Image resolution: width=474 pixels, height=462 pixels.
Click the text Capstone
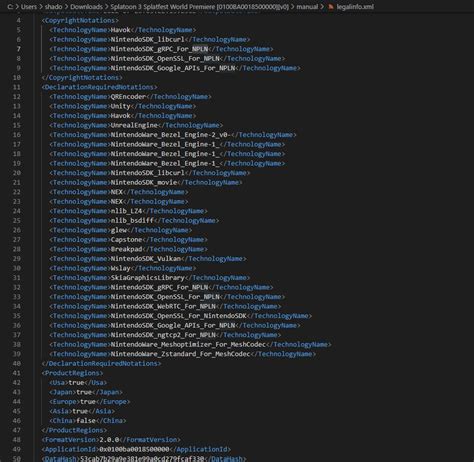point(126,240)
